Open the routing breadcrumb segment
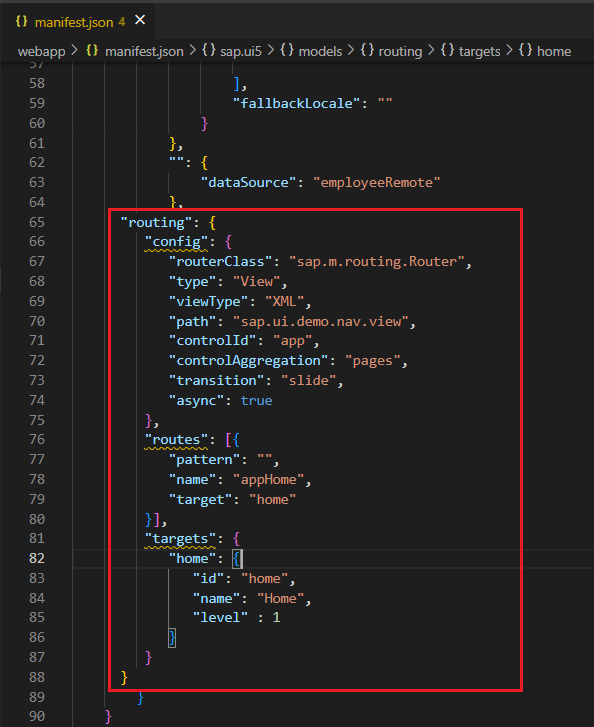The width and height of the screenshot is (594, 727). coord(400,51)
